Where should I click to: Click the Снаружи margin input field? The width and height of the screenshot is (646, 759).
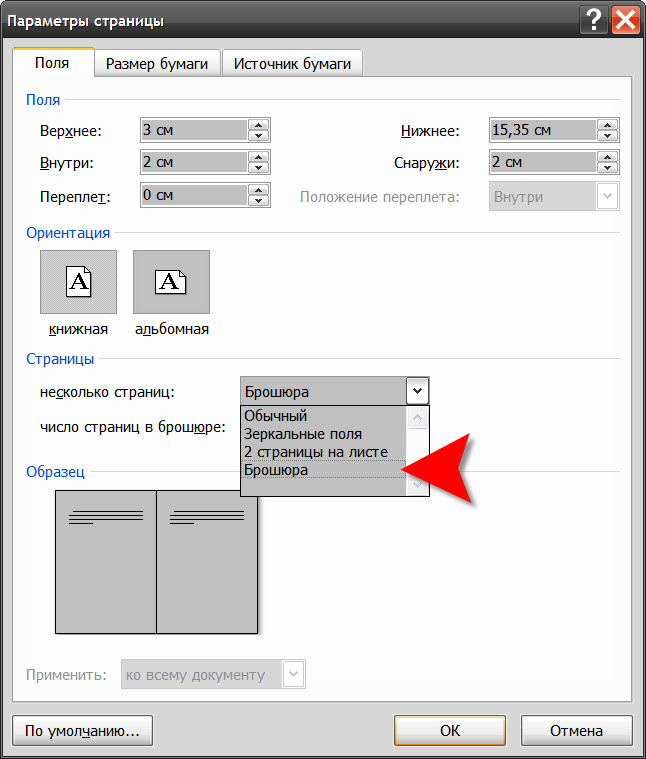pyautogui.click(x=543, y=162)
